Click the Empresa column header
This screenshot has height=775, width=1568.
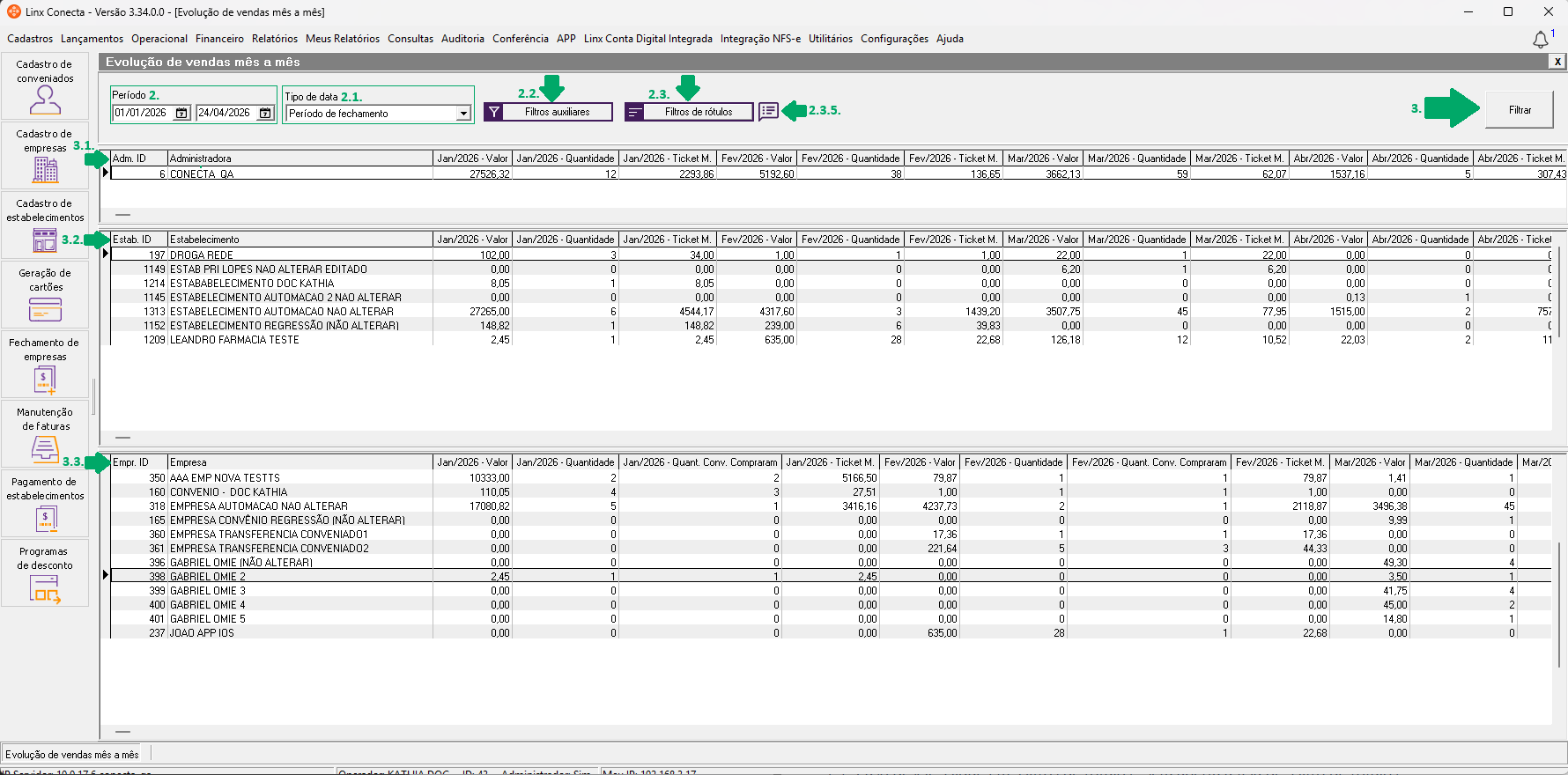[300, 462]
